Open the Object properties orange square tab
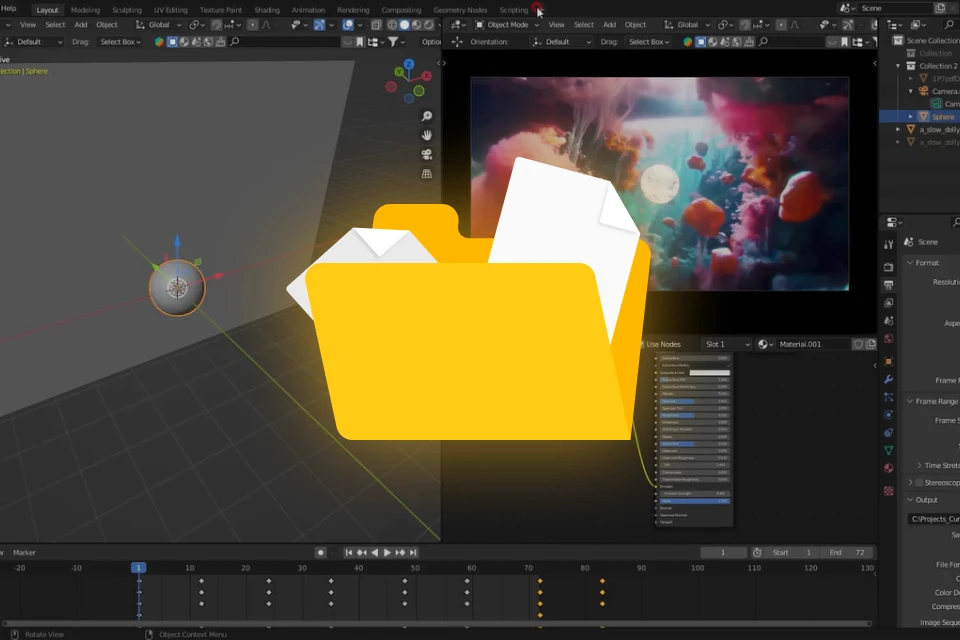This screenshot has width=960, height=640. coord(888,361)
